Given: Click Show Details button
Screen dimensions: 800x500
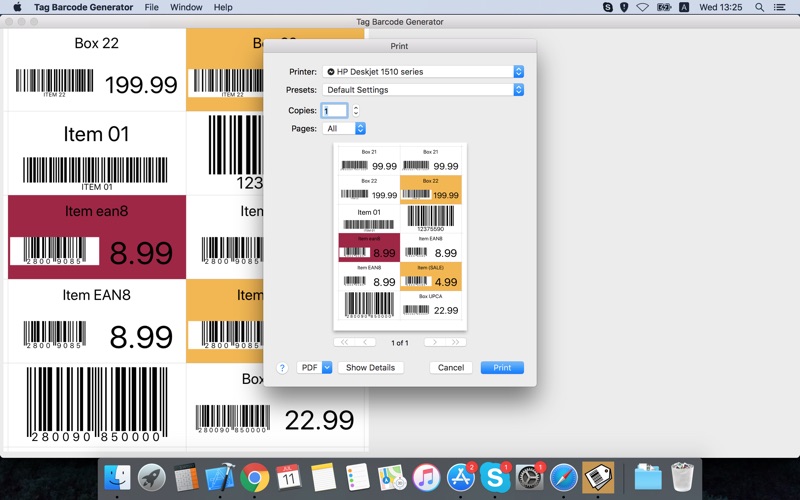Looking at the screenshot, I should click(x=370, y=367).
